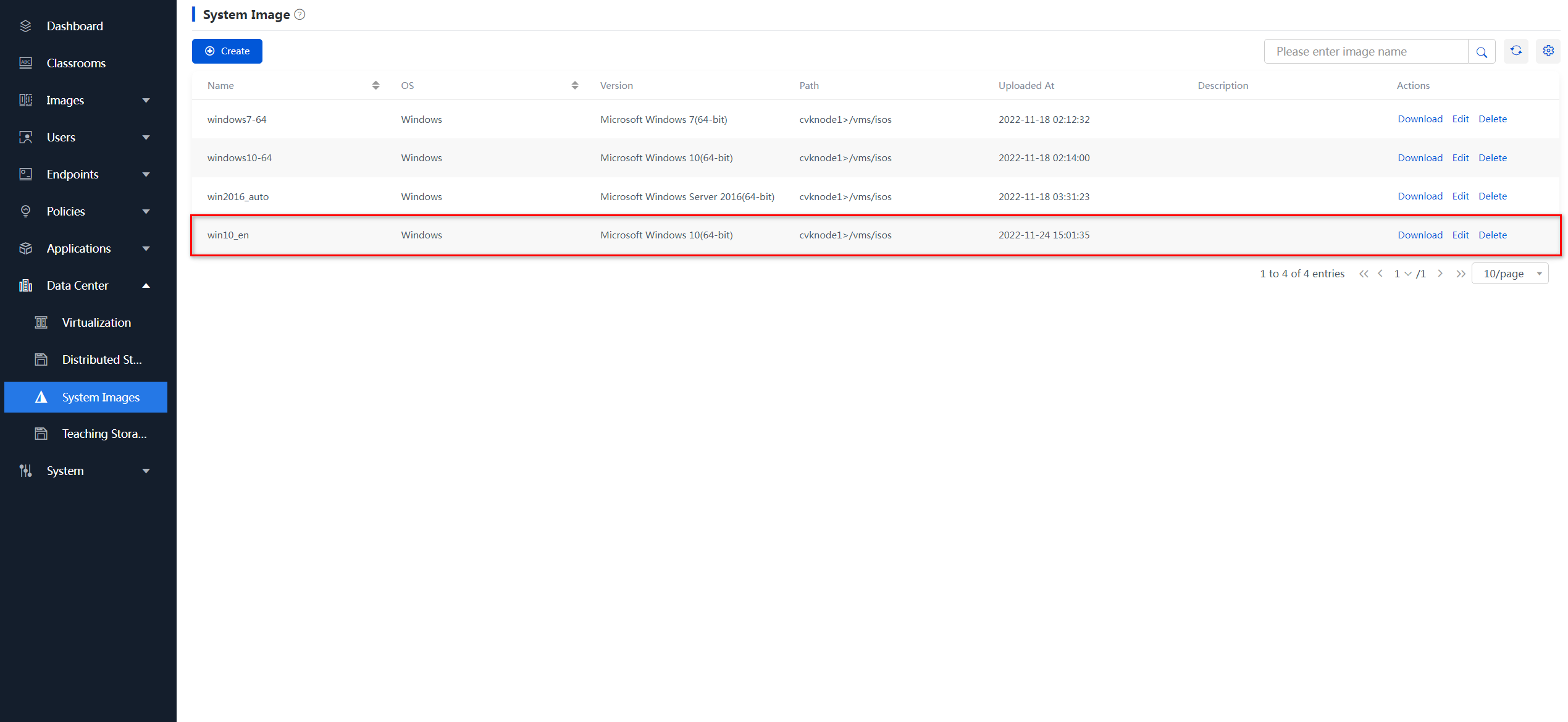
Task: Refresh the system image list
Action: click(1516, 51)
